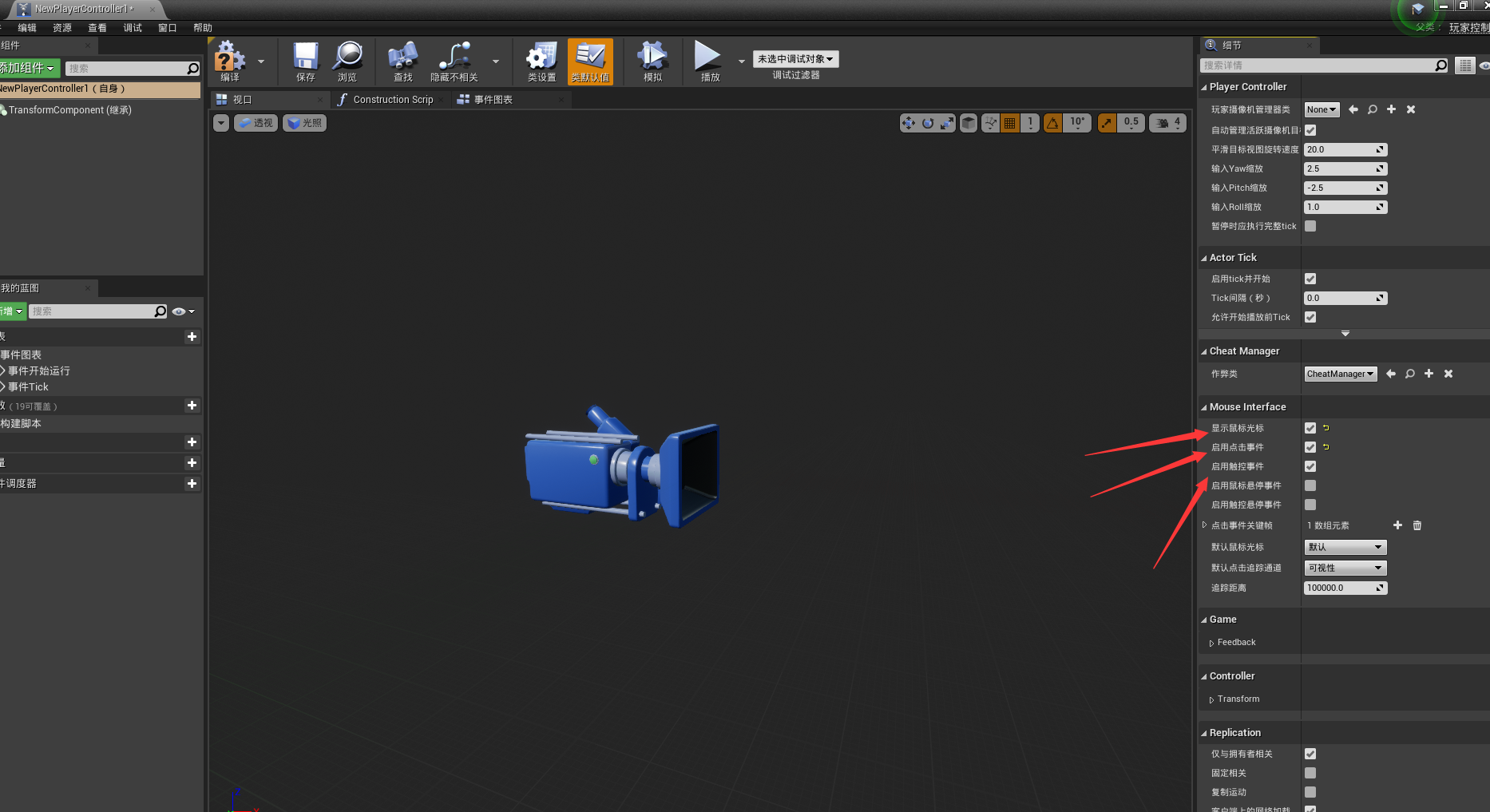Click the trace distance (追踪距离) value field
Image resolution: width=1490 pixels, height=812 pixels.
[x=1340, y=588]
